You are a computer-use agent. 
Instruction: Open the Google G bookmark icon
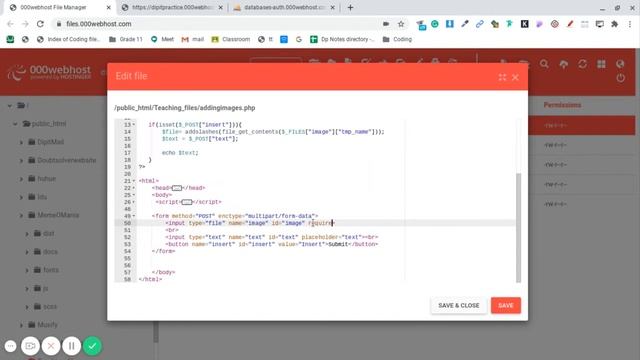299,39
